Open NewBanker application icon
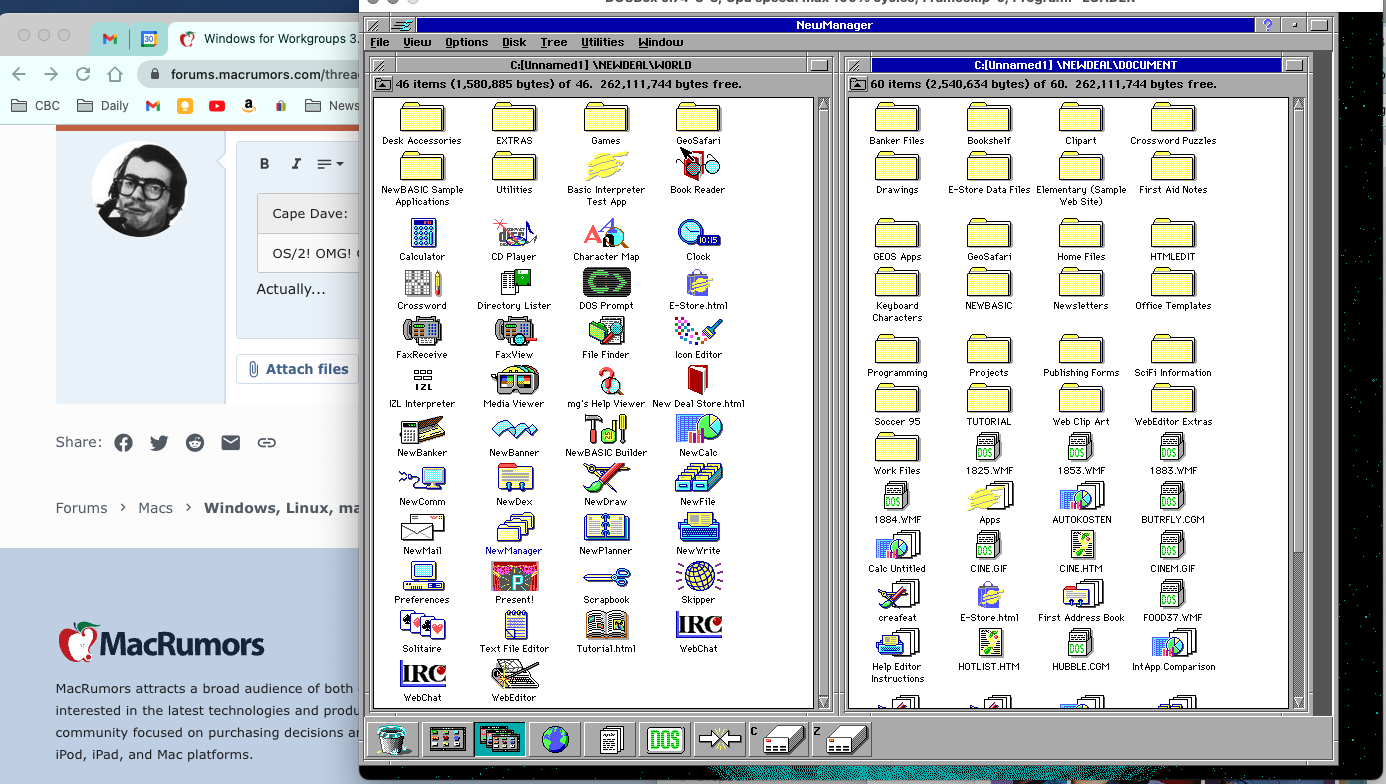 [x=422, y=437]
